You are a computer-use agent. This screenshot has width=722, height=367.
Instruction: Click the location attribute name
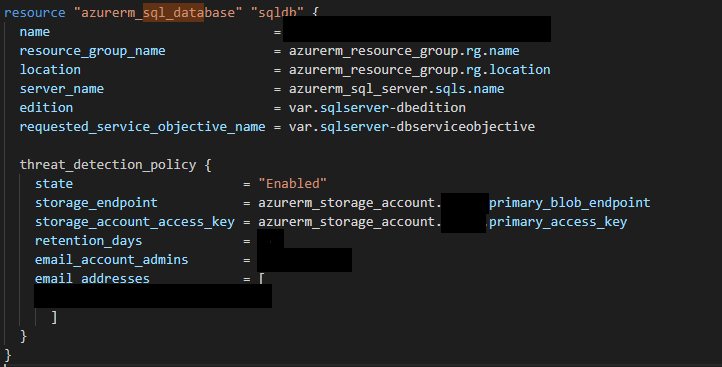tap(50, 70)
